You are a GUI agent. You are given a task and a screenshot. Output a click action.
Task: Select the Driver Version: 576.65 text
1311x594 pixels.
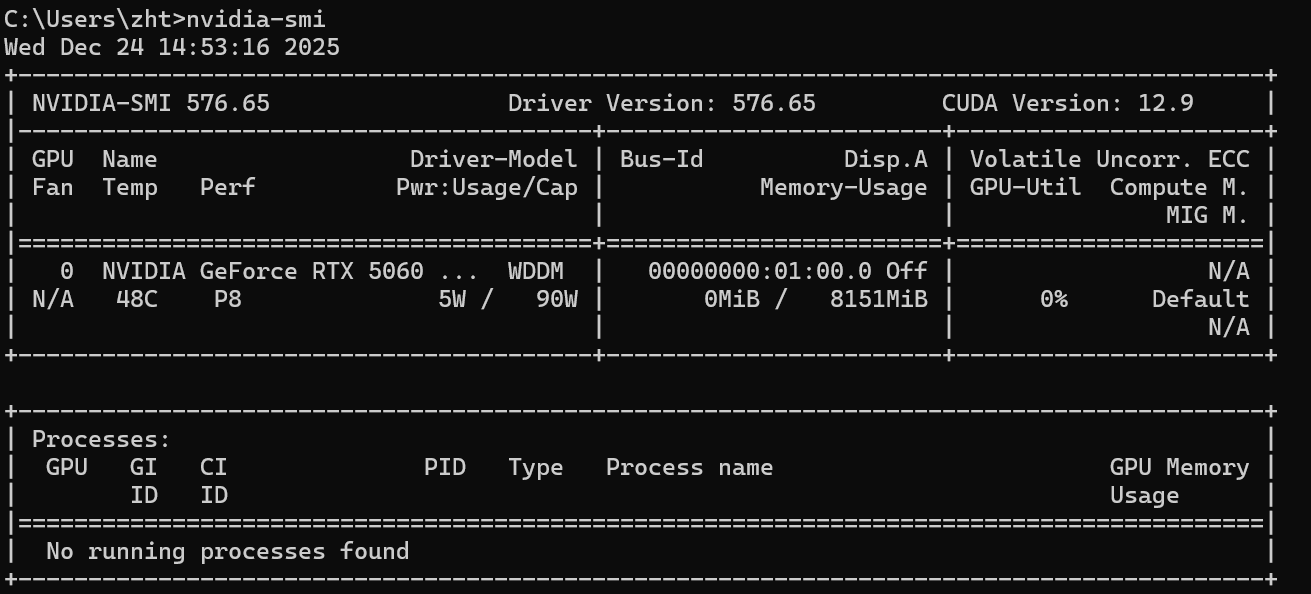click(662, 103)
